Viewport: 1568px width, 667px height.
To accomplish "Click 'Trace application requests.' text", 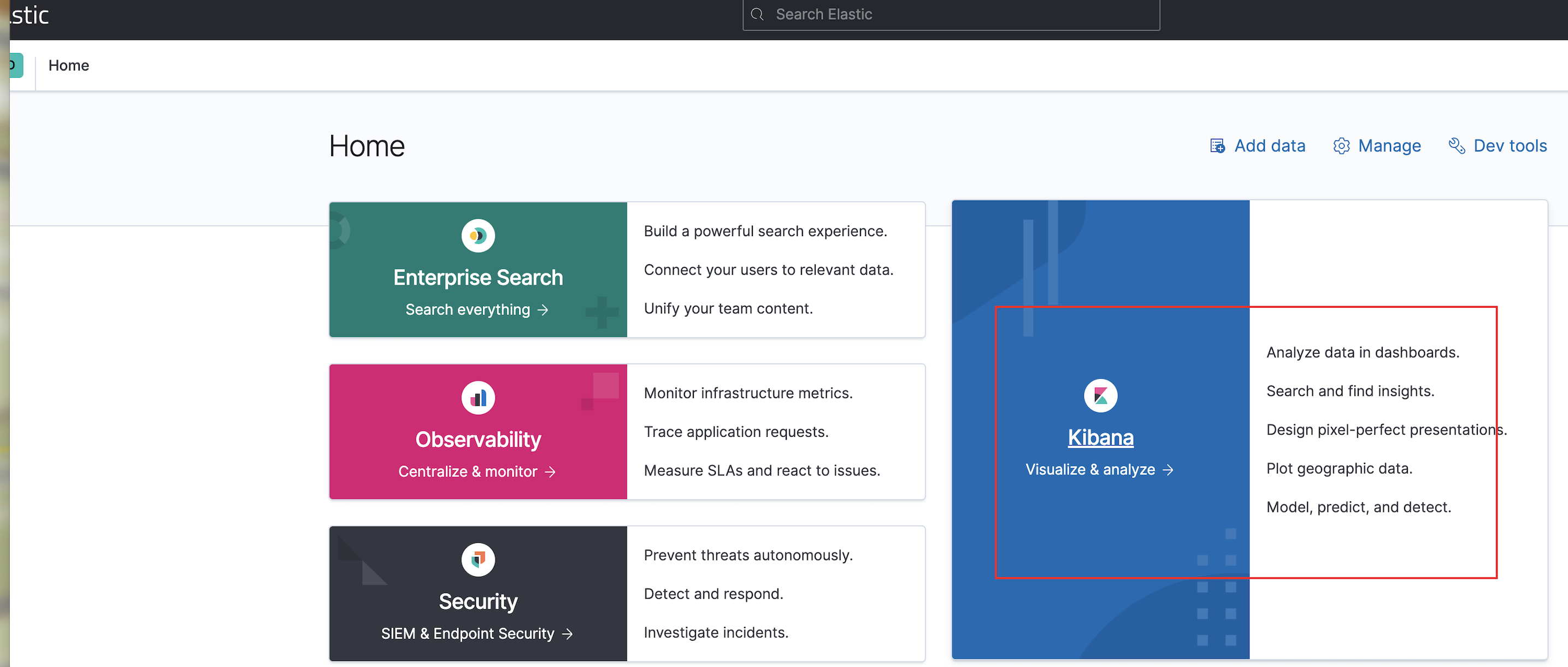I will tap(736, 432).
